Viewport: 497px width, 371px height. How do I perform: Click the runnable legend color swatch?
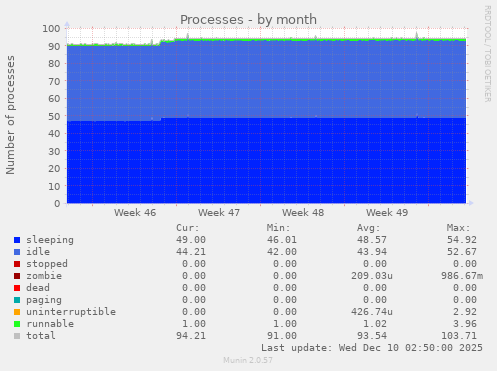(x=17, y=324)
